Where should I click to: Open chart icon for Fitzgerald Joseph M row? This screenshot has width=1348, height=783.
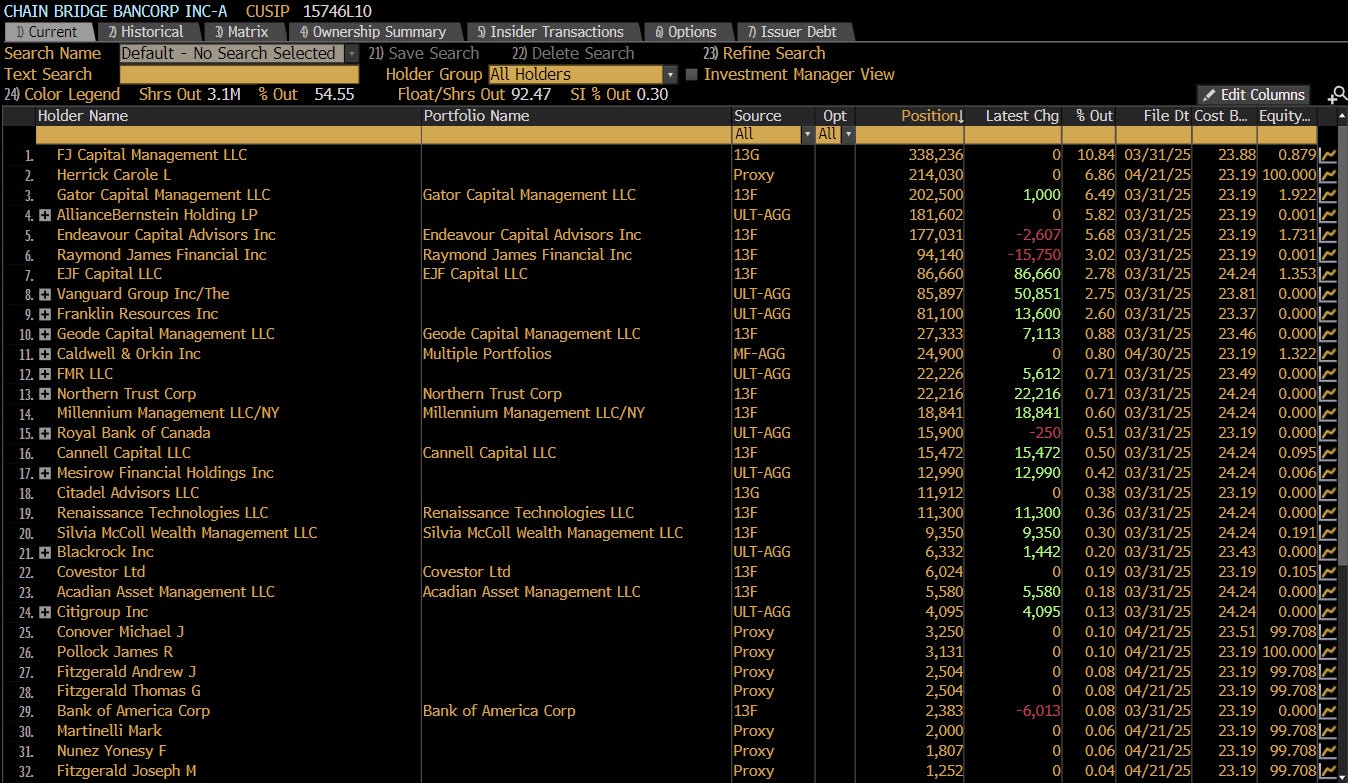point(1328,771)
